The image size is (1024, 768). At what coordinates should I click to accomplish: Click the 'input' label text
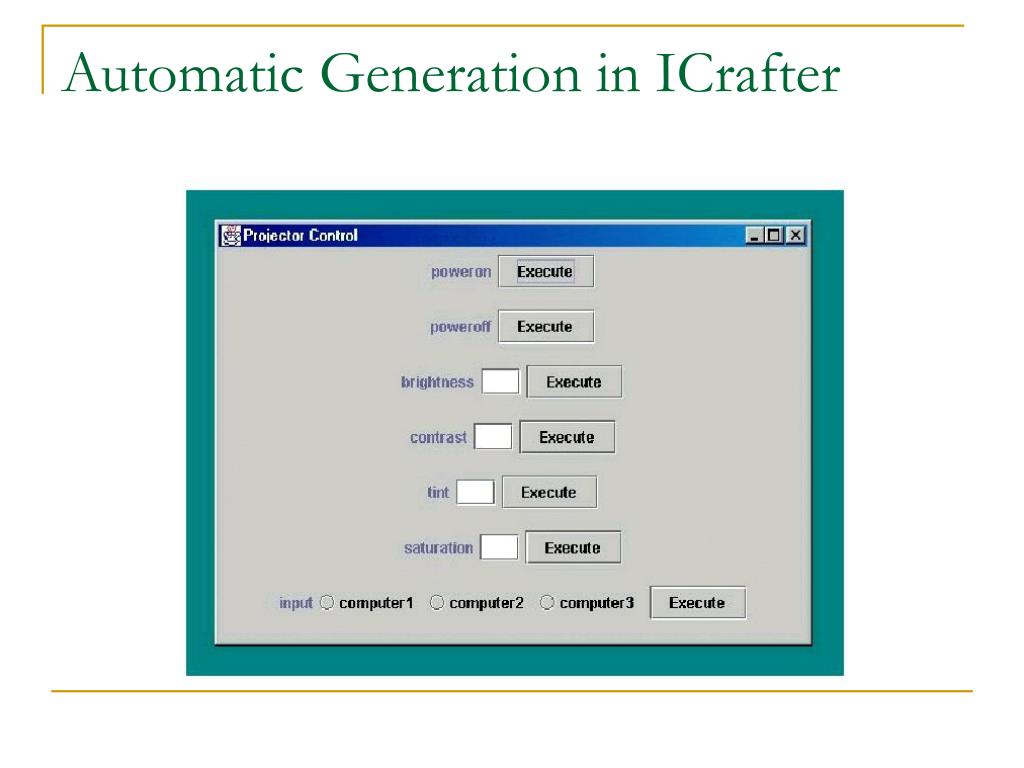(x=296, y=603)
